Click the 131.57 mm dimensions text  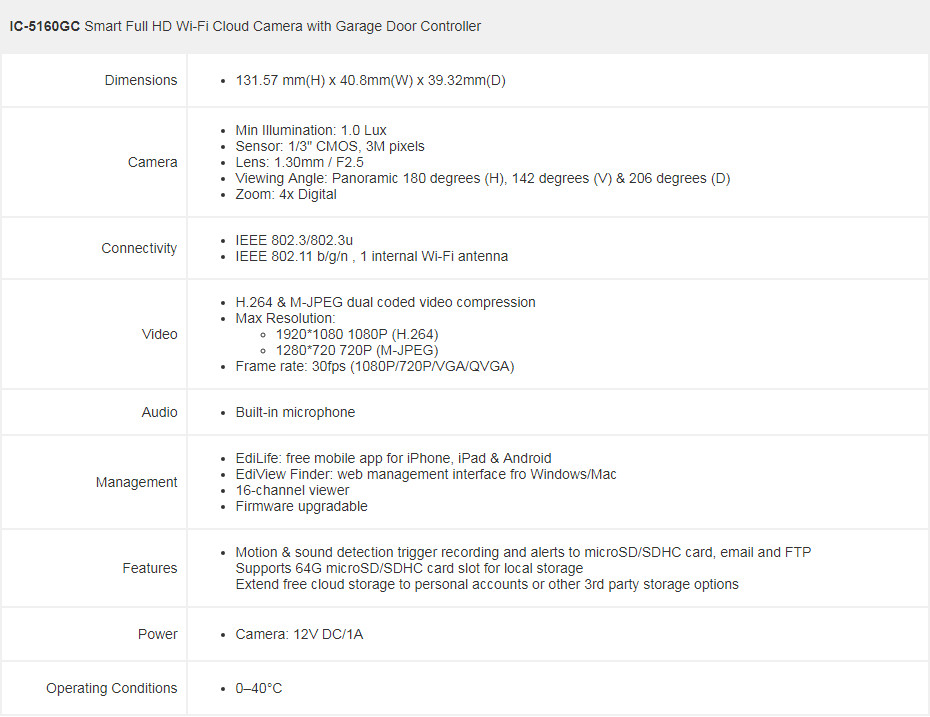[370, 80]
